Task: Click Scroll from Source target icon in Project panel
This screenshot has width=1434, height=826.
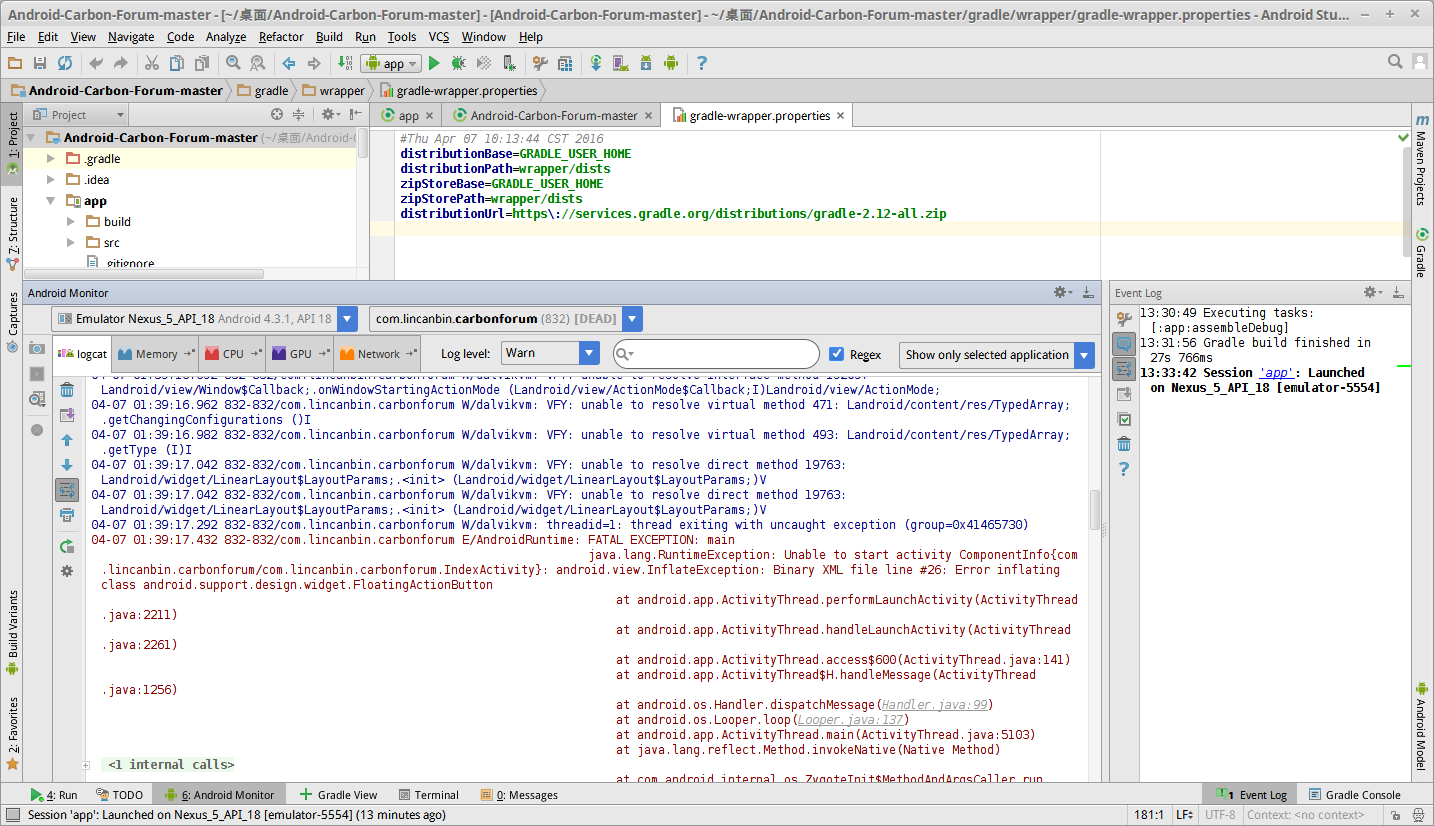Action: pyautogui.click(x=277, y=115)
